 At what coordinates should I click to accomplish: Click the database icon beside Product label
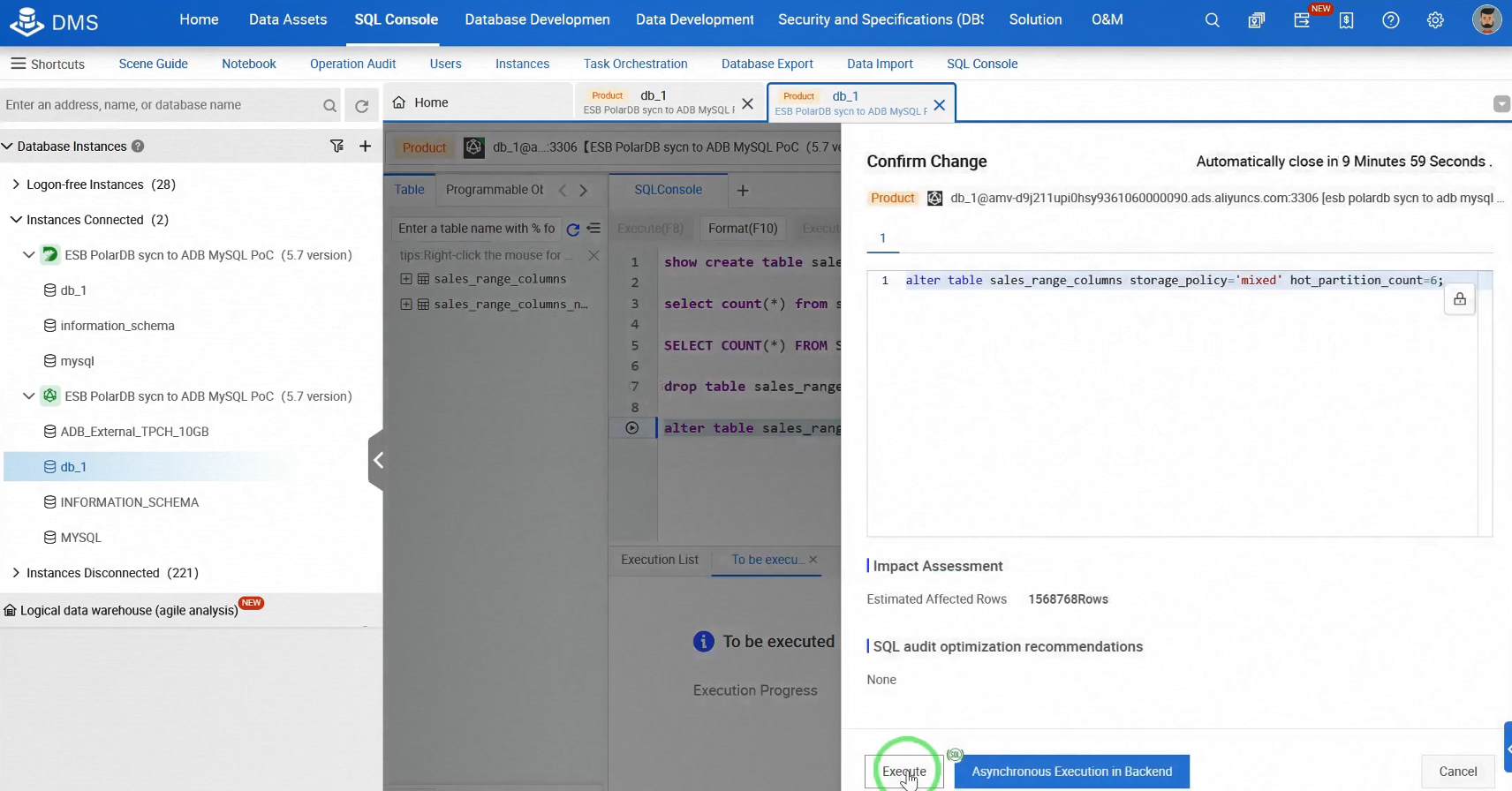(x=934, y=199)
